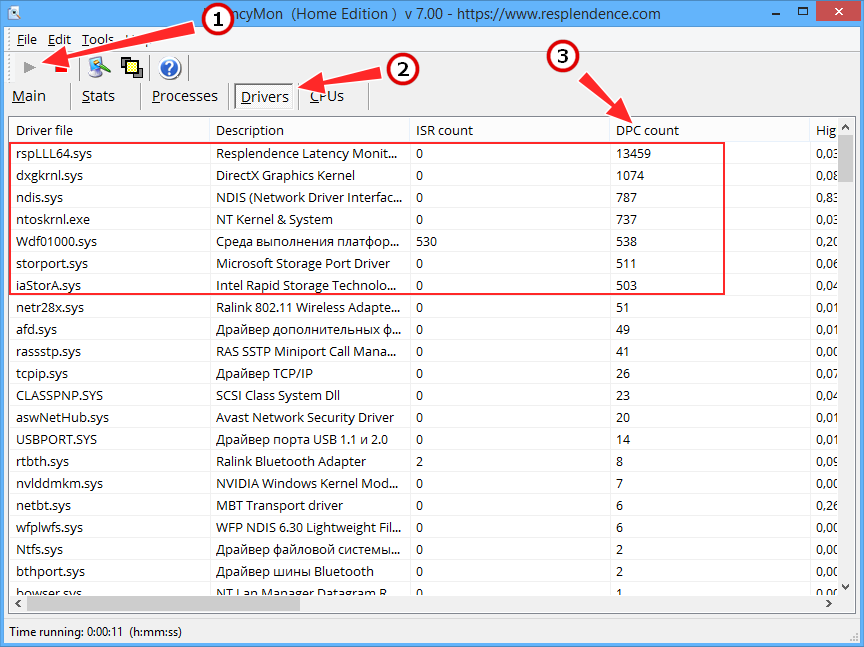Sort by the DPC count column header
The image size is (864, 647).
tap(710, 131)
